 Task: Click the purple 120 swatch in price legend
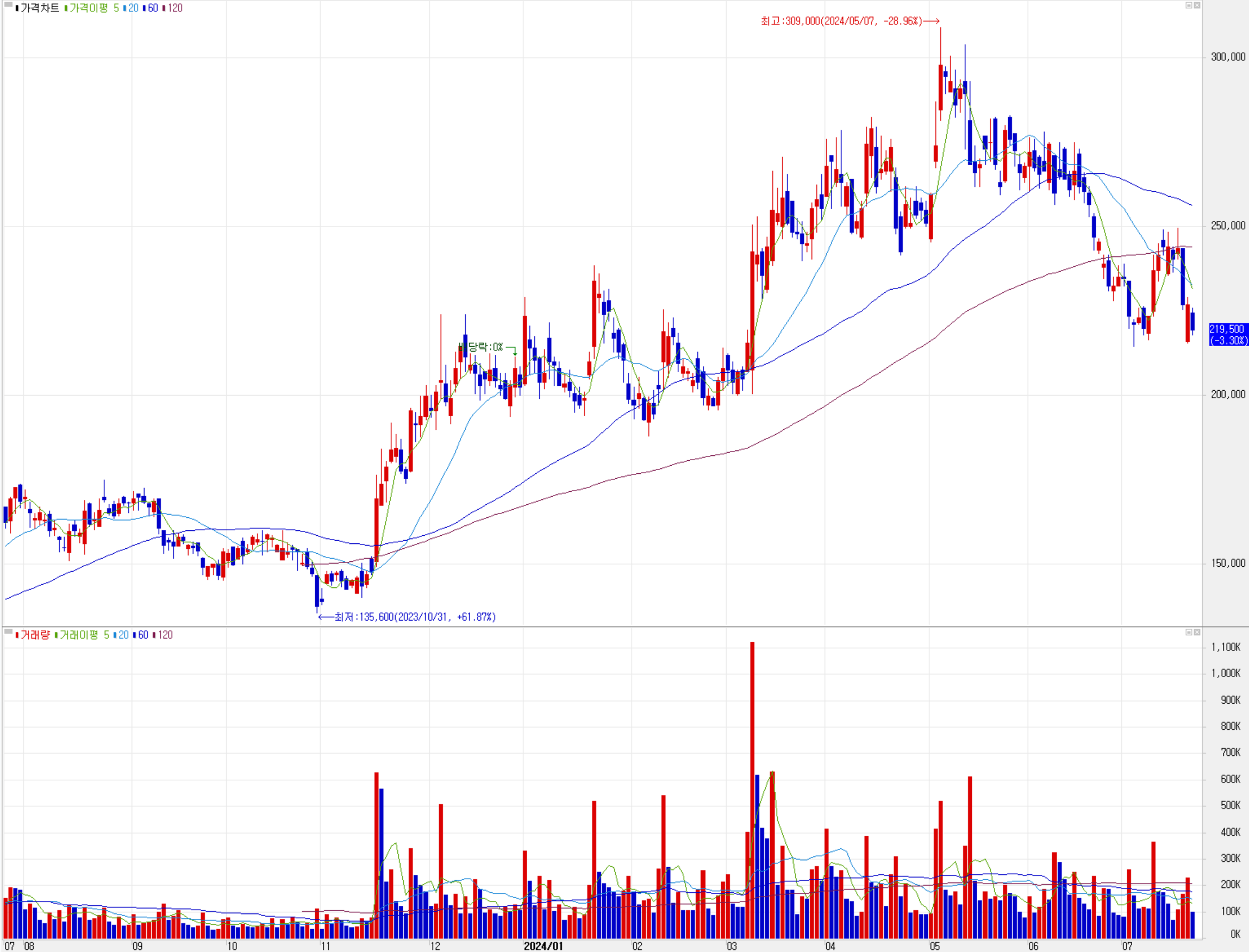coord(164,8)
